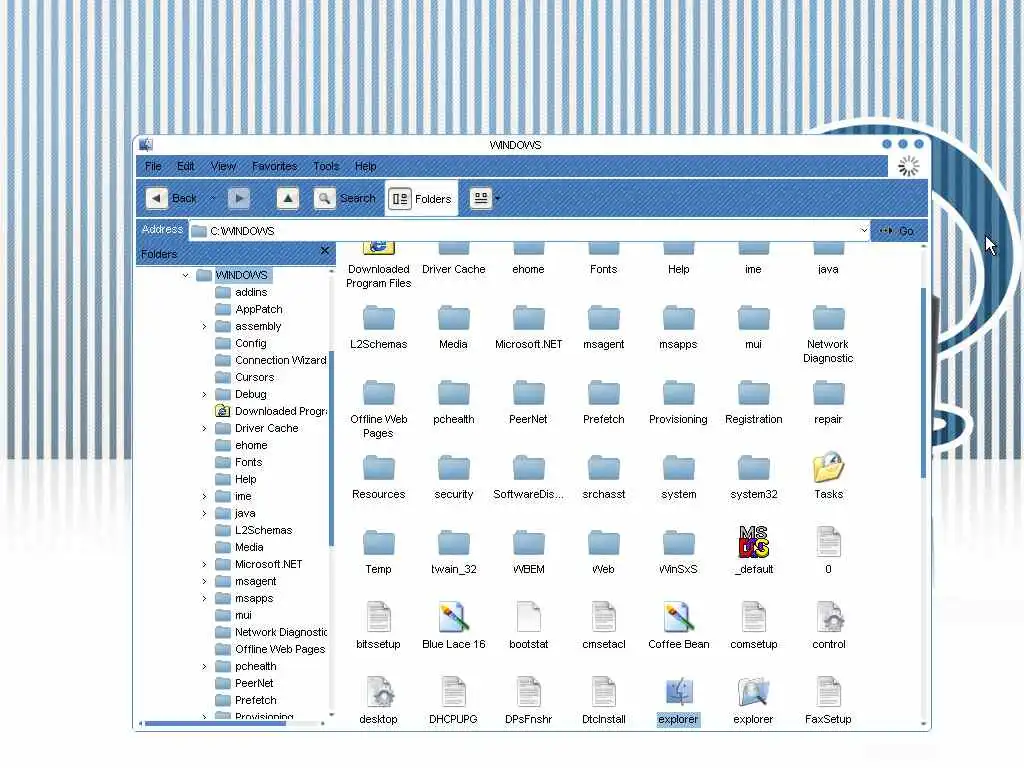Expand the msapps tree node
The width and height of the screenshot is (1024, 768).
click(x=204, y=598)
